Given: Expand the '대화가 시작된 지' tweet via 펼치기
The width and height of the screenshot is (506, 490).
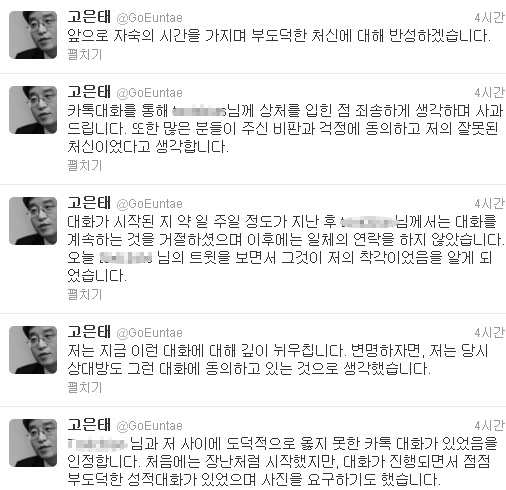Looking at the screenshot, I should click(85, 295).
